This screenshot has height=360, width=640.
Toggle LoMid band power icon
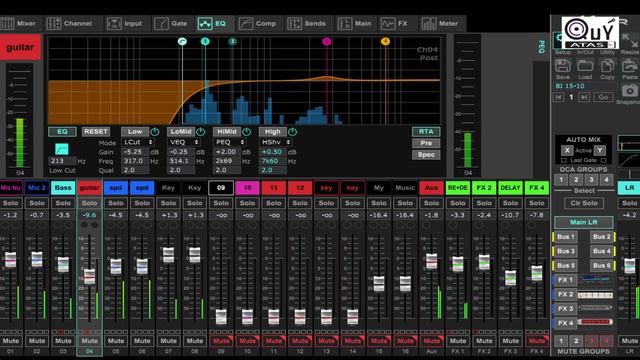click(200, 132)
